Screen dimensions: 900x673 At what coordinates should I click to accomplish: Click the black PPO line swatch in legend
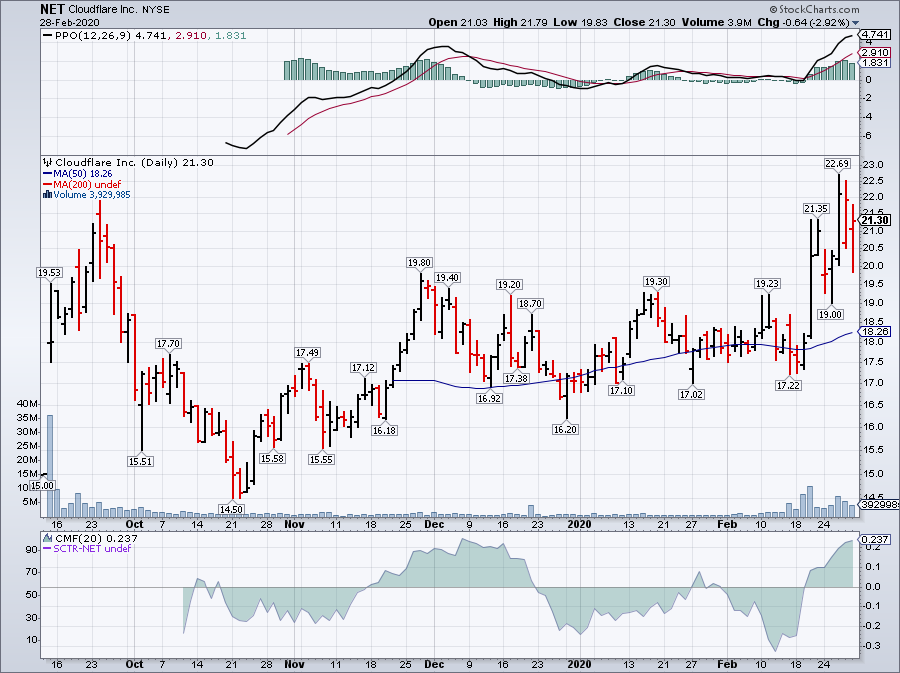[x=48, y=36]
